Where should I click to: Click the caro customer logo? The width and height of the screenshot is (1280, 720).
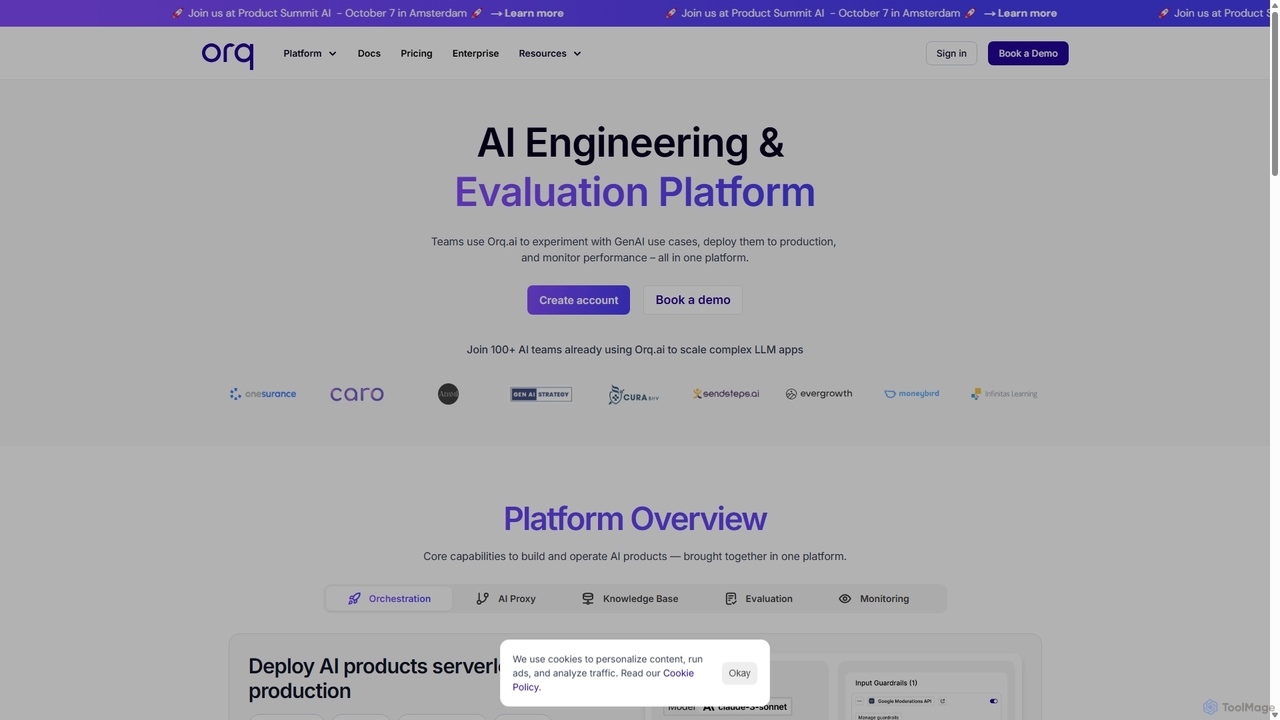point(357,394)
